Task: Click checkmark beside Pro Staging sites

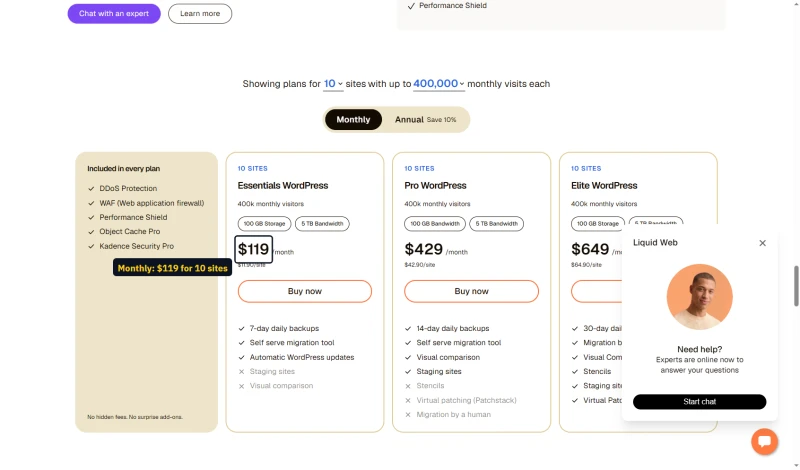Action: coord(408,372)
